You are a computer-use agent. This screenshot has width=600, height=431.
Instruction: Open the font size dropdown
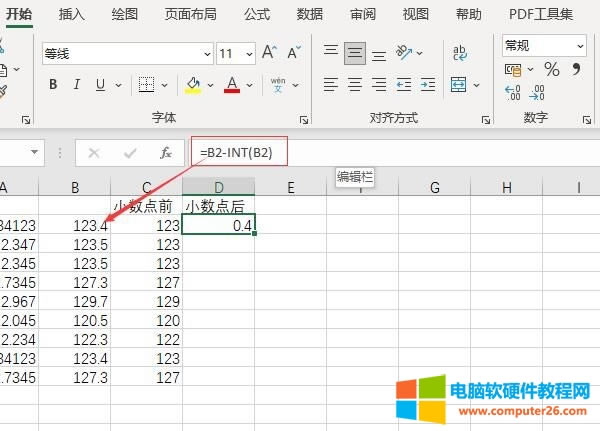248,53
